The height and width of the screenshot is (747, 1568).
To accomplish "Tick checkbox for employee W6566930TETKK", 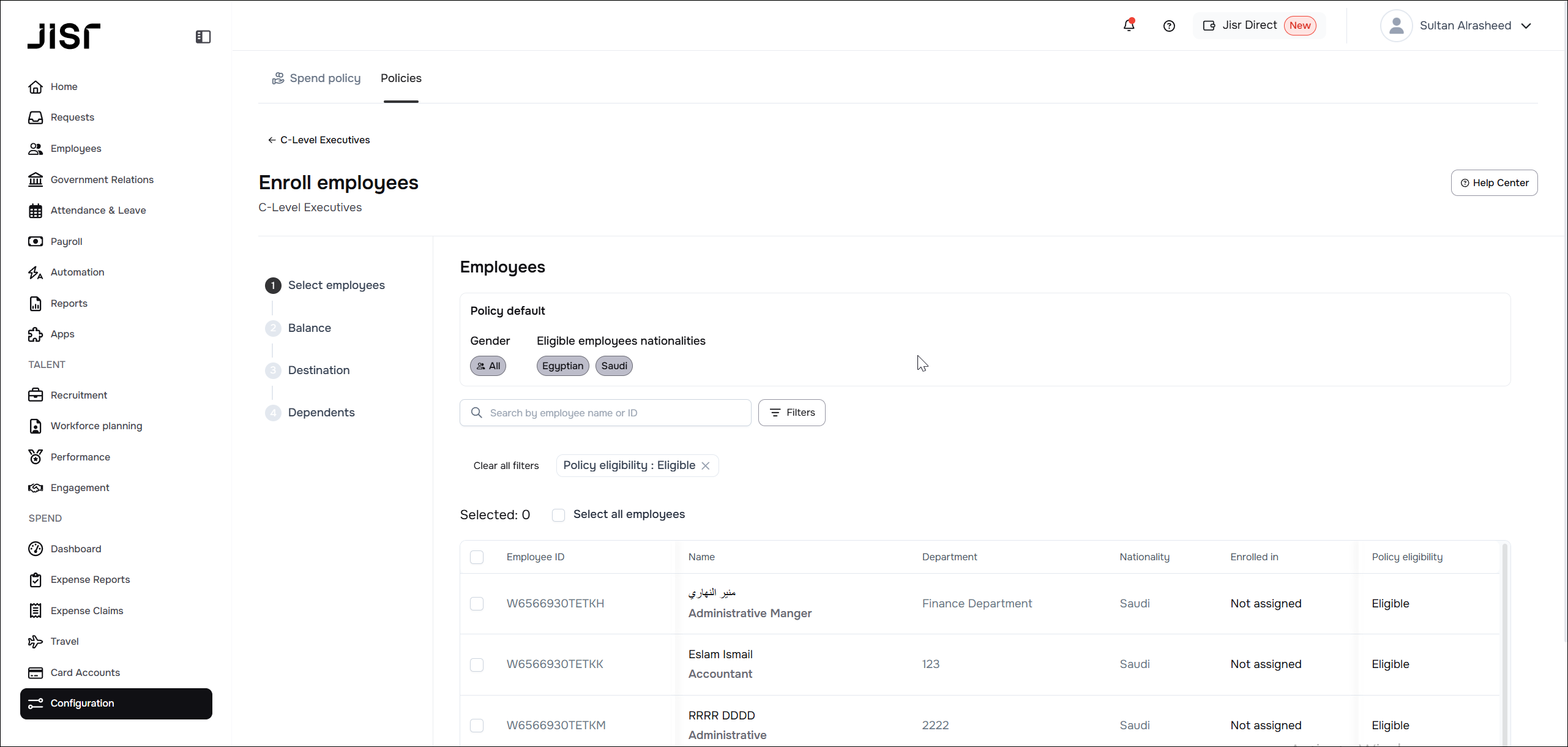I will (477, 664).
